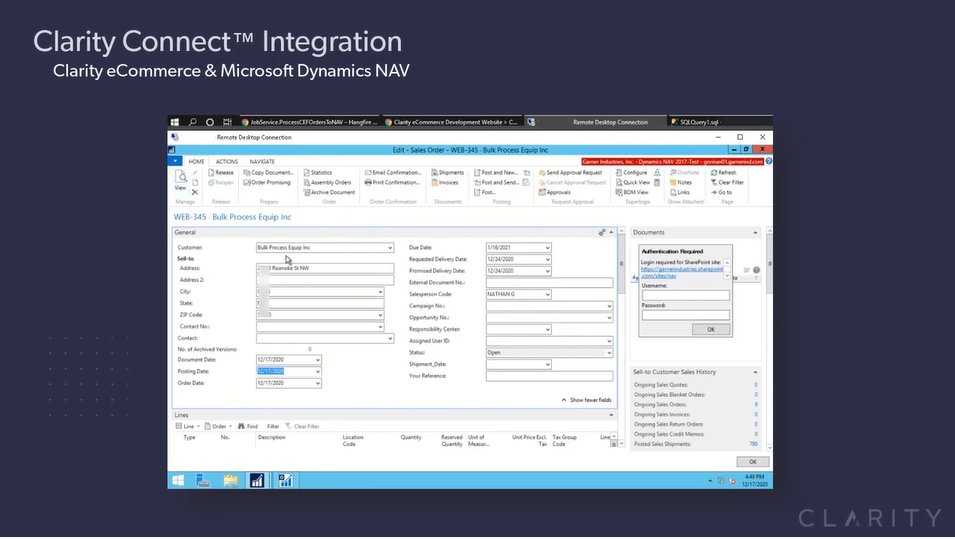Click Show fewer fields
Screen dimensions: 955x539
[586, 400]
